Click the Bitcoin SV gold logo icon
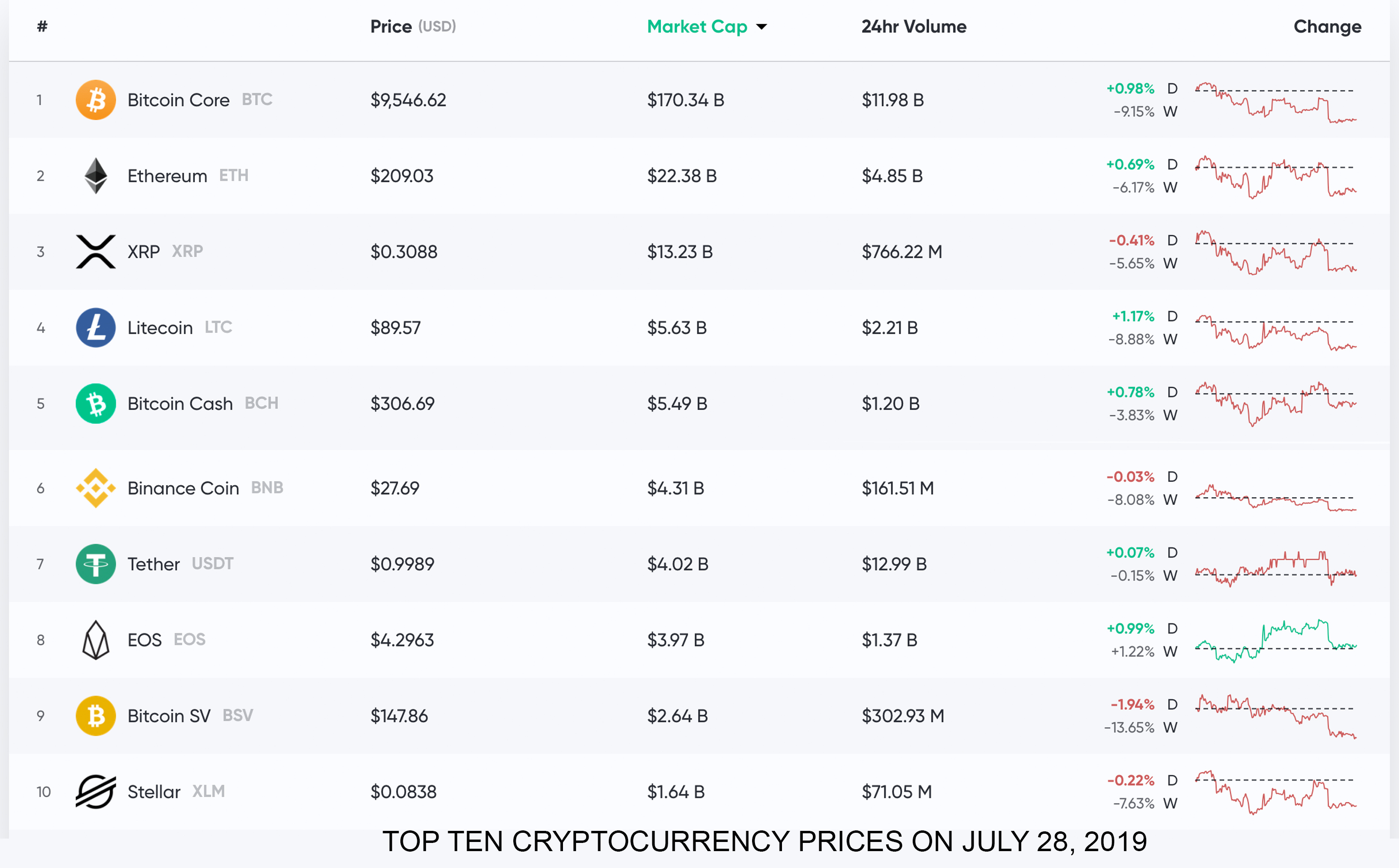Screen dimensions: 1399x868 (x=96, y=716)
